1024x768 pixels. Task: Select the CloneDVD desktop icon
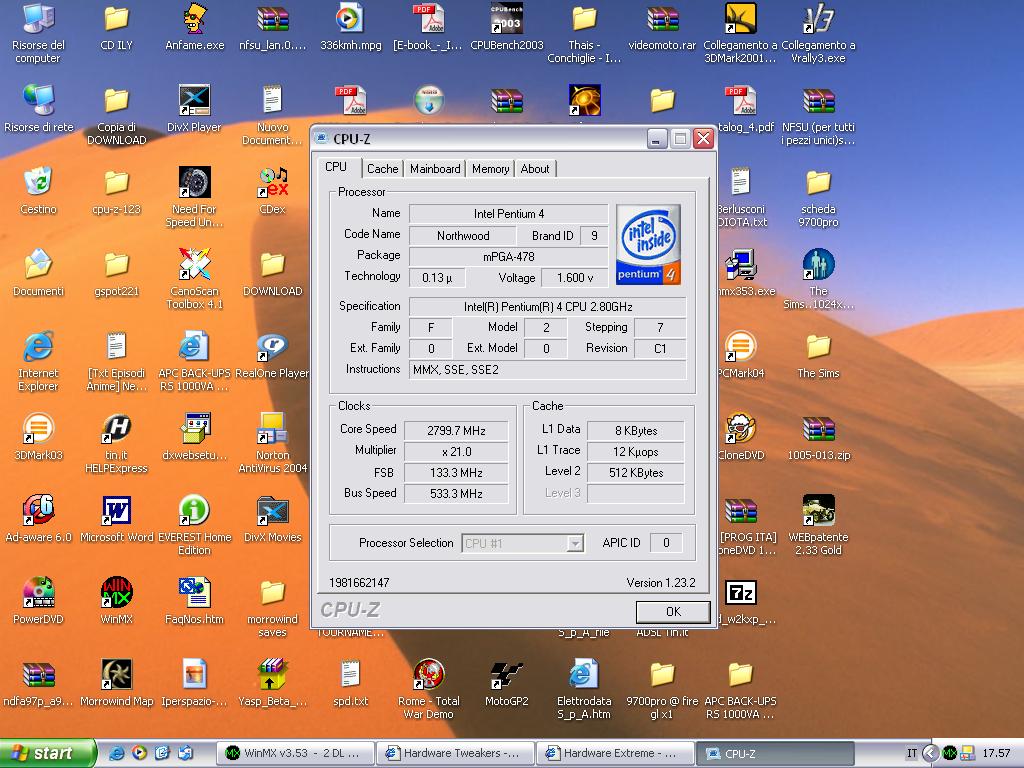coord(741,437)
